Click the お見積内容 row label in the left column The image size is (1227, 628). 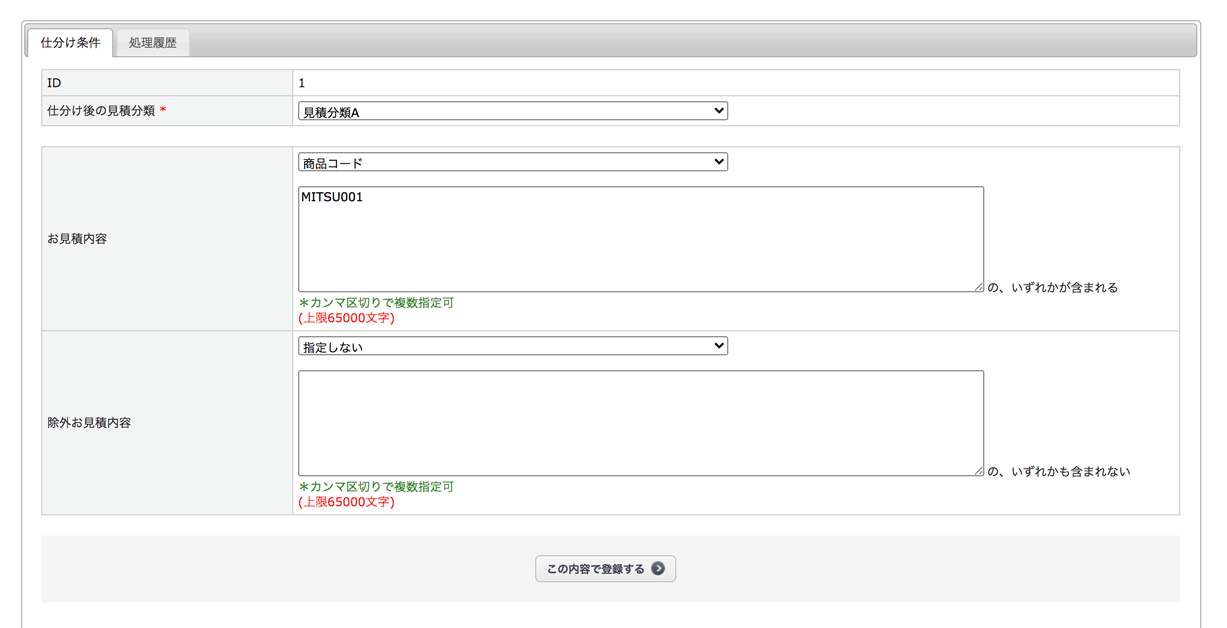tap(77, 239)
